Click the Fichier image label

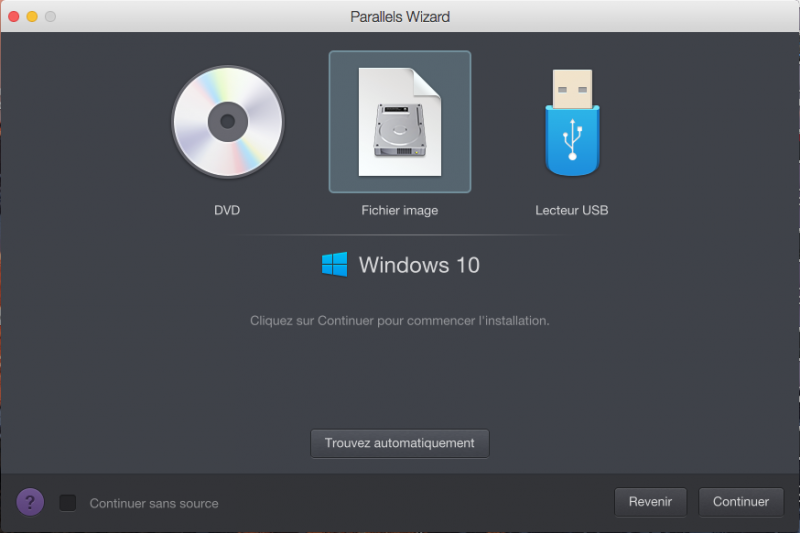pyautogui.click(x=399, y=210)
